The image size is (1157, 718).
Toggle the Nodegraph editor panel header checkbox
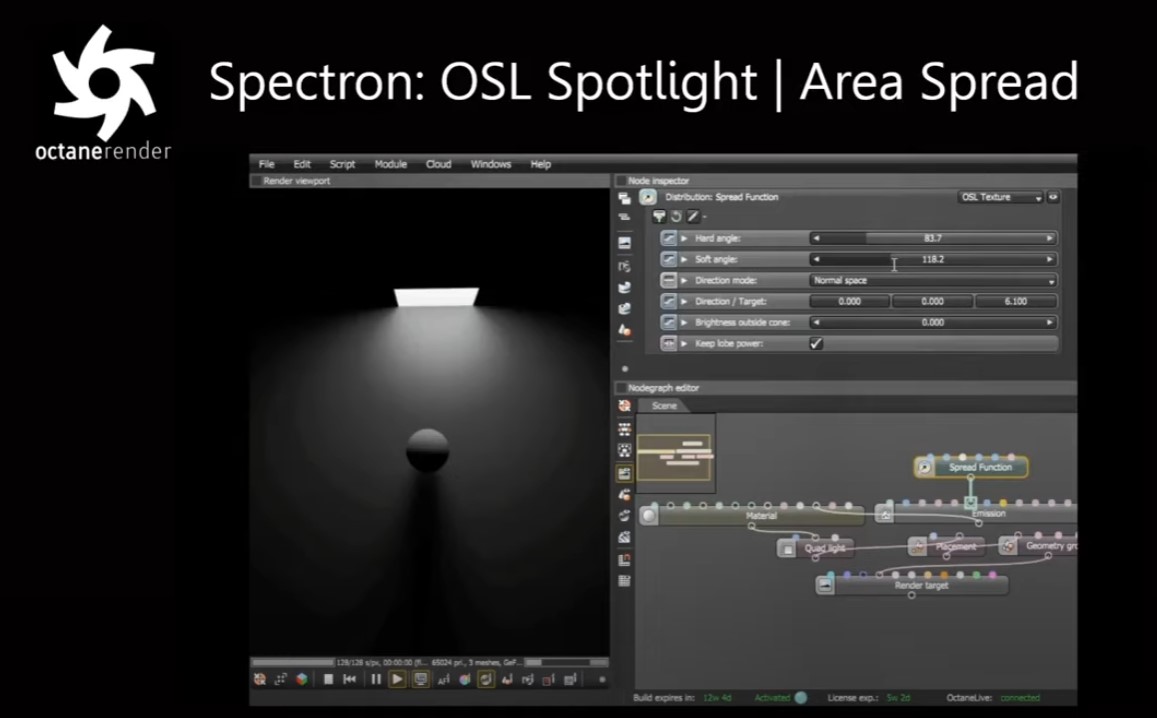[621, 387]
